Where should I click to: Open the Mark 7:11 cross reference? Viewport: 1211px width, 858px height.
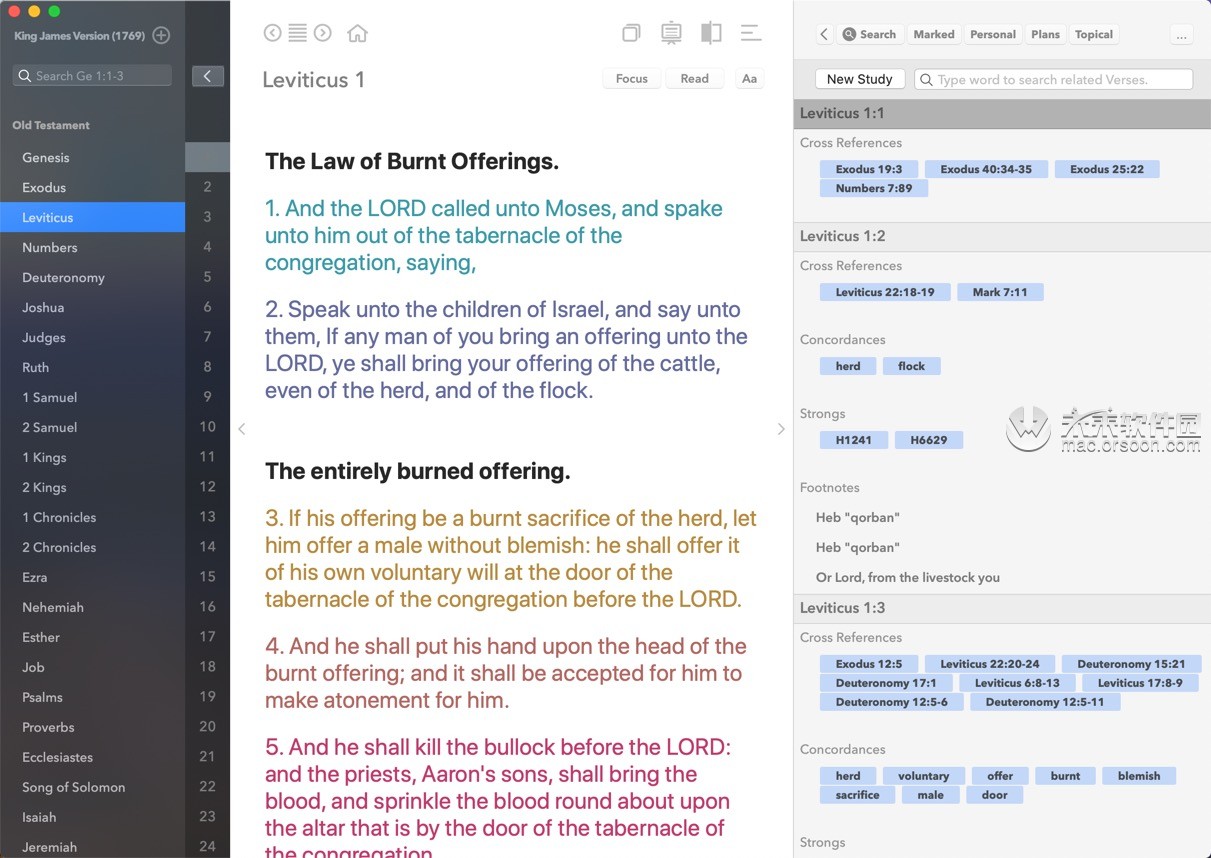click(1000, 292)
